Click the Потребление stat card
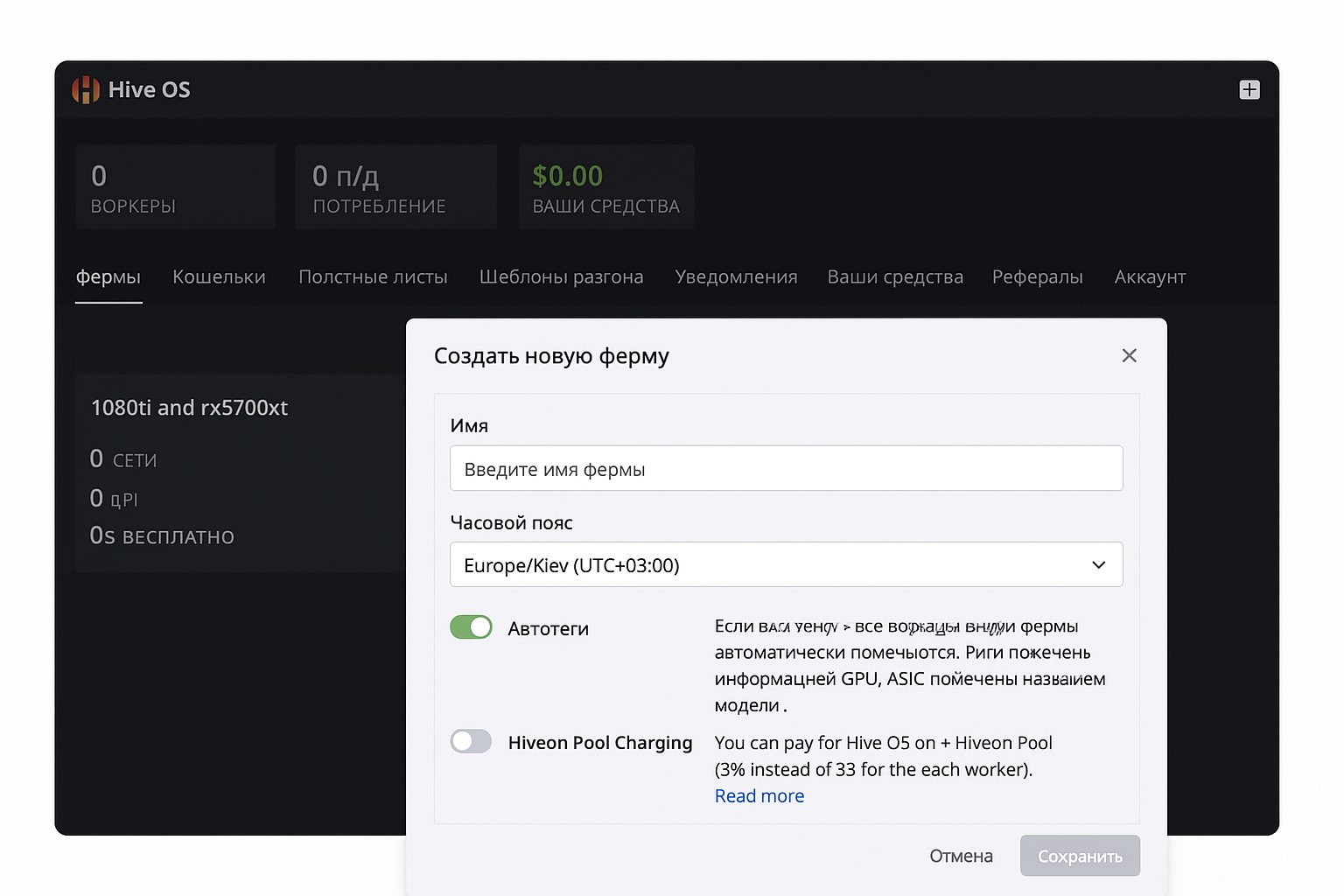This screenshot has width=1344, height=896. click(x=395, y=186)
